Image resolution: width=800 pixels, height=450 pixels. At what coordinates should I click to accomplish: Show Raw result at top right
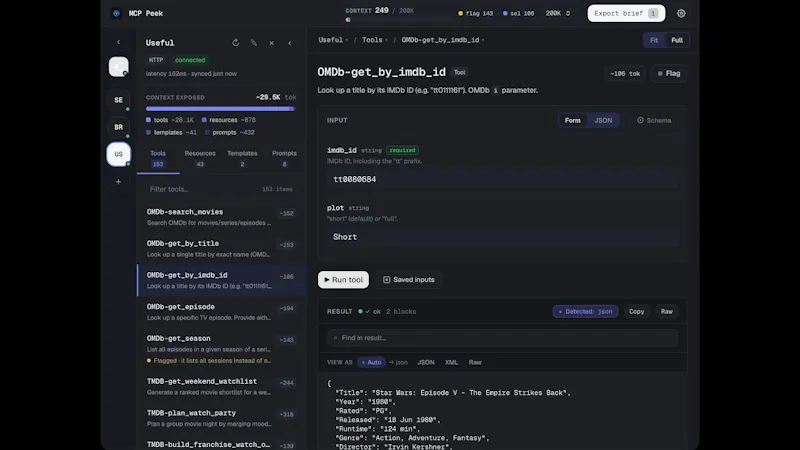[x=666, y=311]
